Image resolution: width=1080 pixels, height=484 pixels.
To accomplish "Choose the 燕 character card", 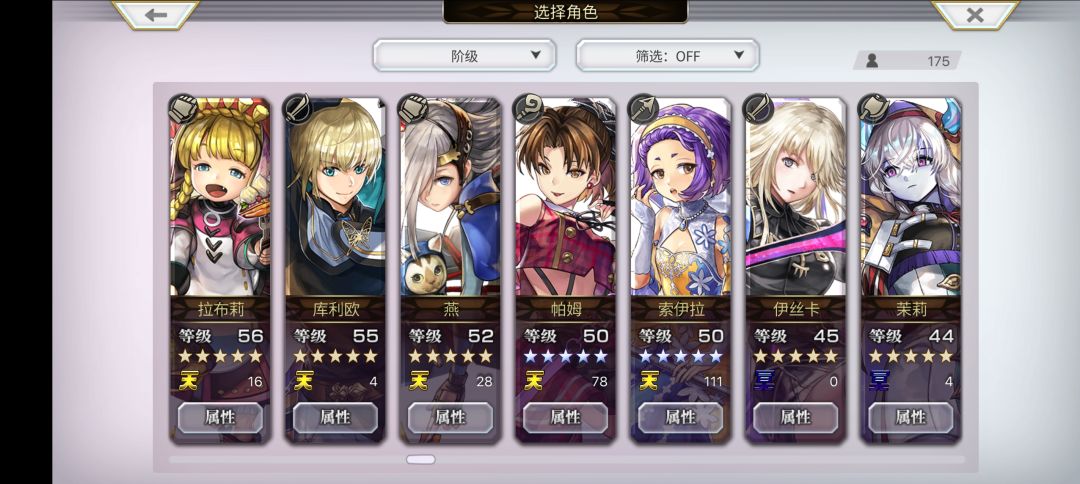I will [450, 270].
